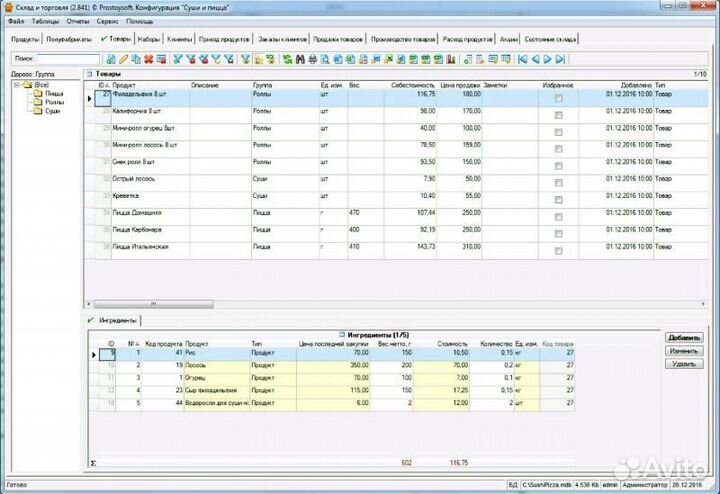Check Избранное box for Креветка row
This screenshot has width=720, height=494.
[x=558, y=197]
